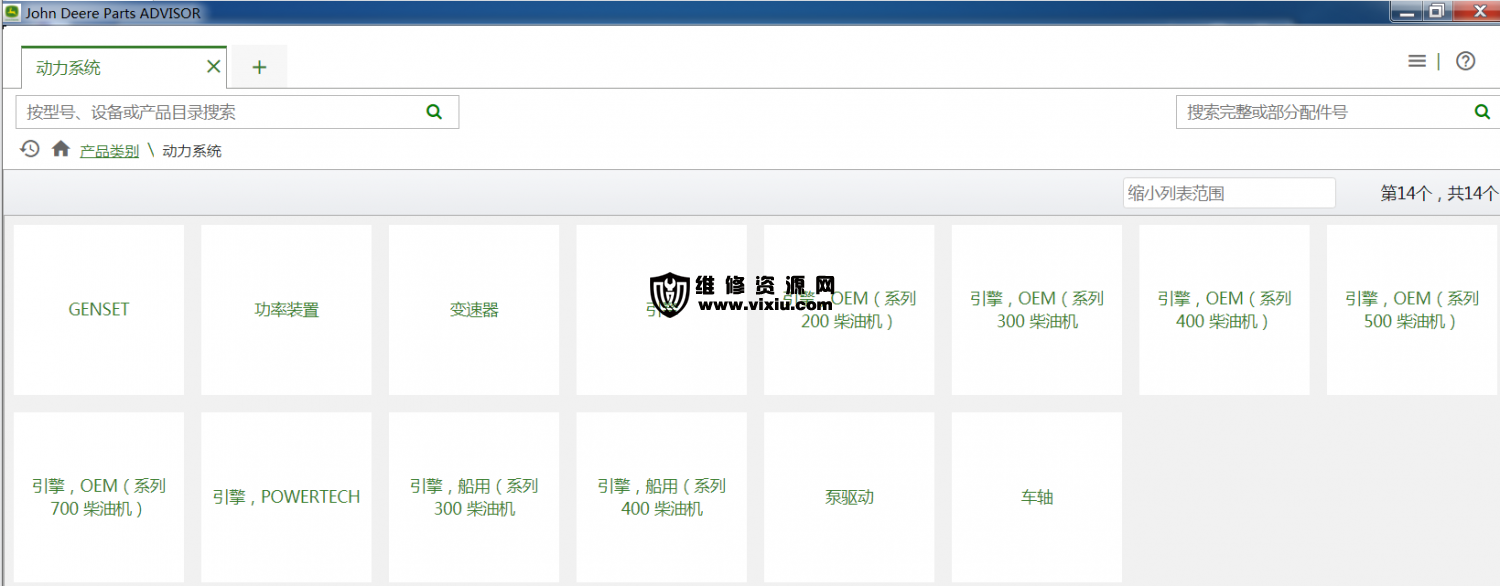
Task: Click the 第14个,共14个 count text
Action: pos(1439,194)
